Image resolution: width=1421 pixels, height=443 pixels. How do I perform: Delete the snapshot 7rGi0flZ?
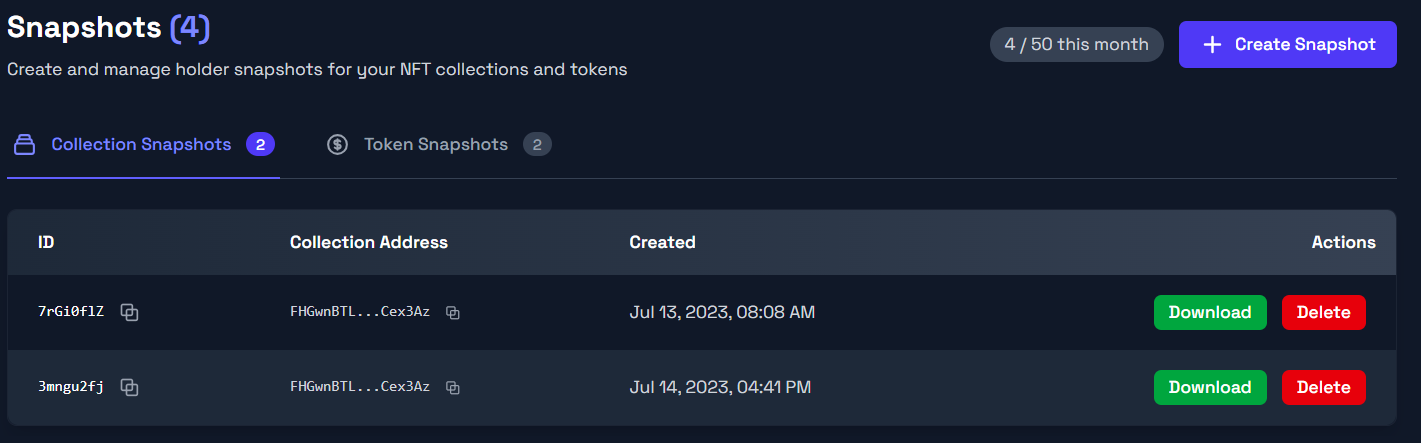click(1323, 312)
